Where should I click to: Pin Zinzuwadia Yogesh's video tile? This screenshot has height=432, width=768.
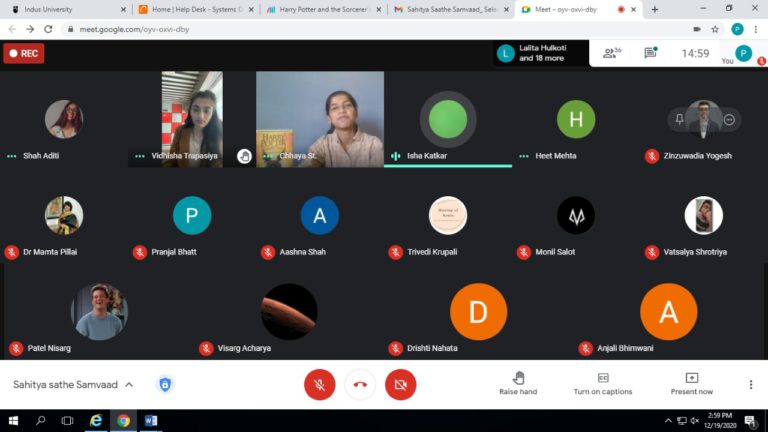(x=680, y=119)
